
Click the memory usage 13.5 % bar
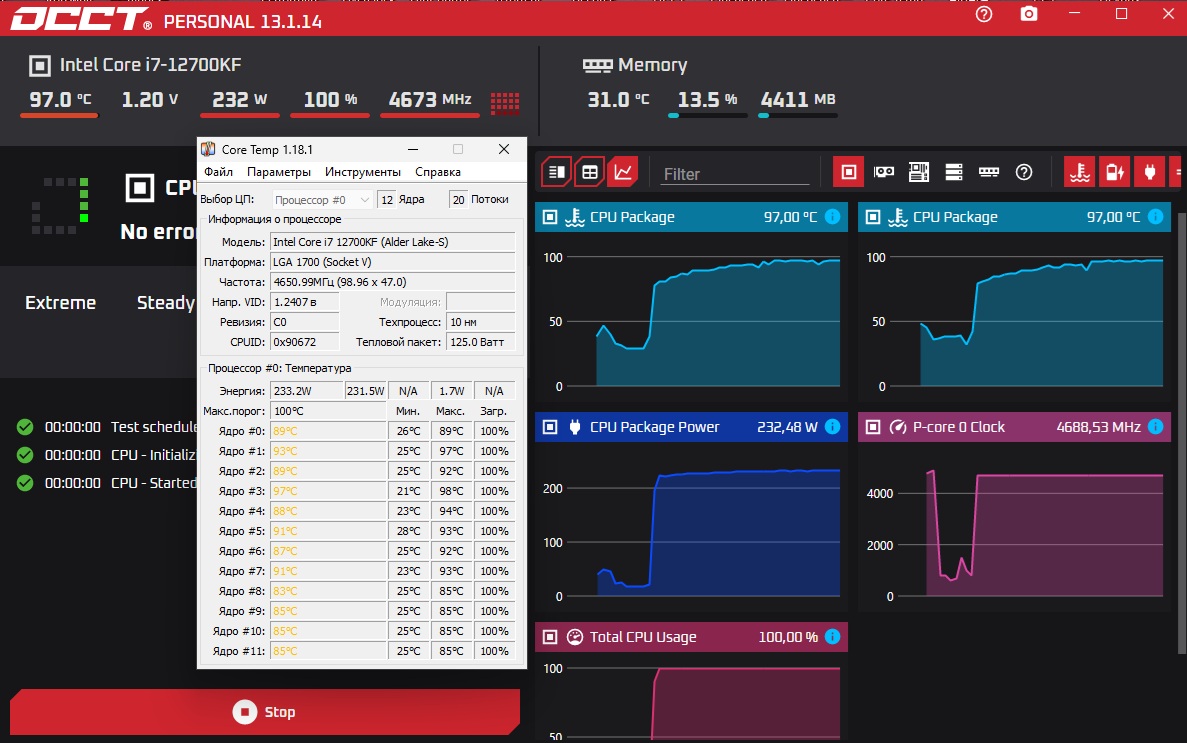pyautogui.click(x=708, y=116)
